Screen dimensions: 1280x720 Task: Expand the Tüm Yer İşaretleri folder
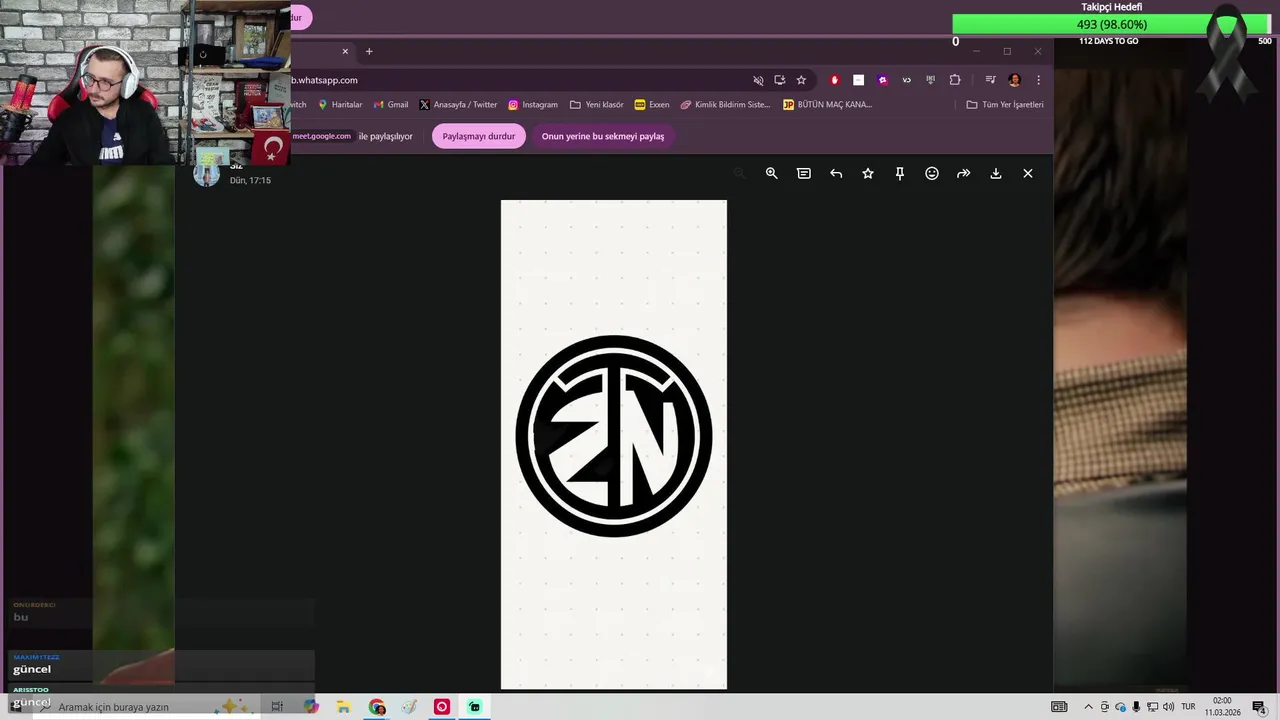point(1005,104)
